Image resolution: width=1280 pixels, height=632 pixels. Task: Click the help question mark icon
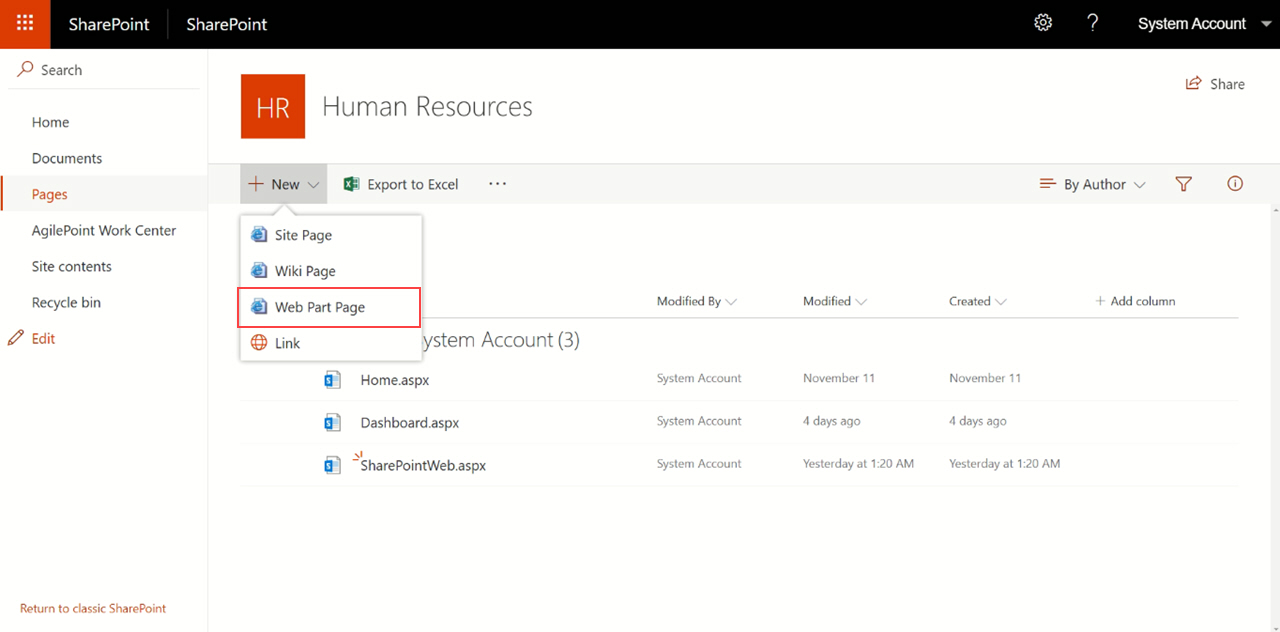pos(1093,23)
